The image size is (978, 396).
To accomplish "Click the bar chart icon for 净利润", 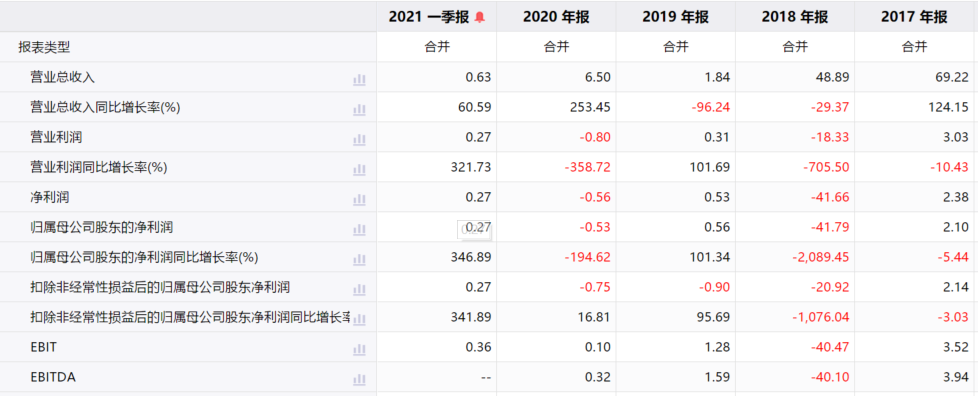I will 359,200.
